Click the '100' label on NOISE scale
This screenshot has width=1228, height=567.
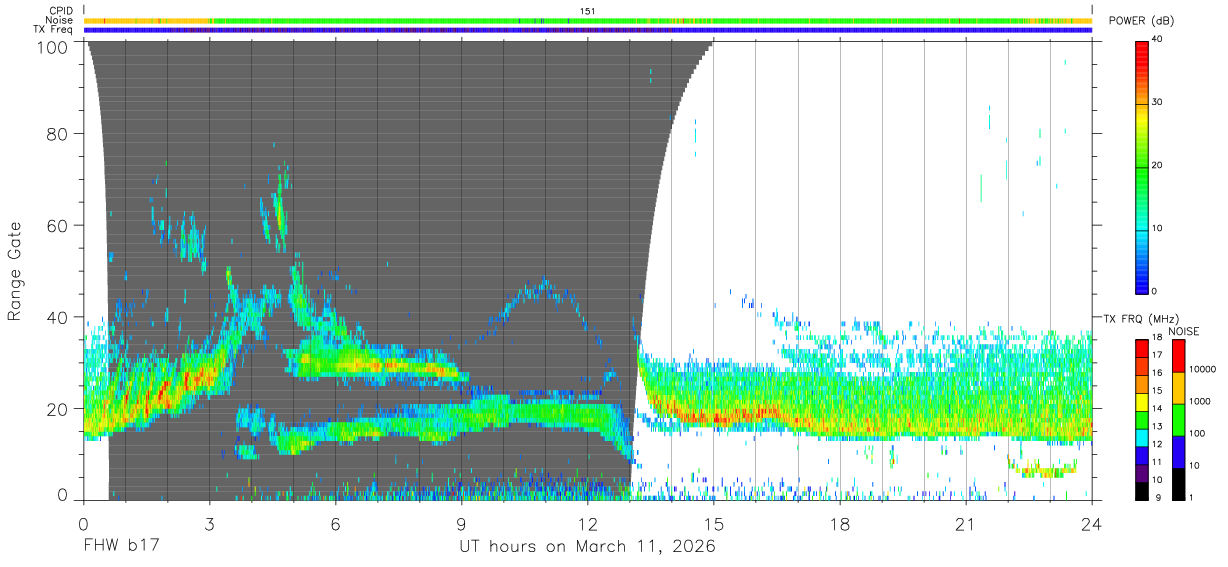(1199, 433)
